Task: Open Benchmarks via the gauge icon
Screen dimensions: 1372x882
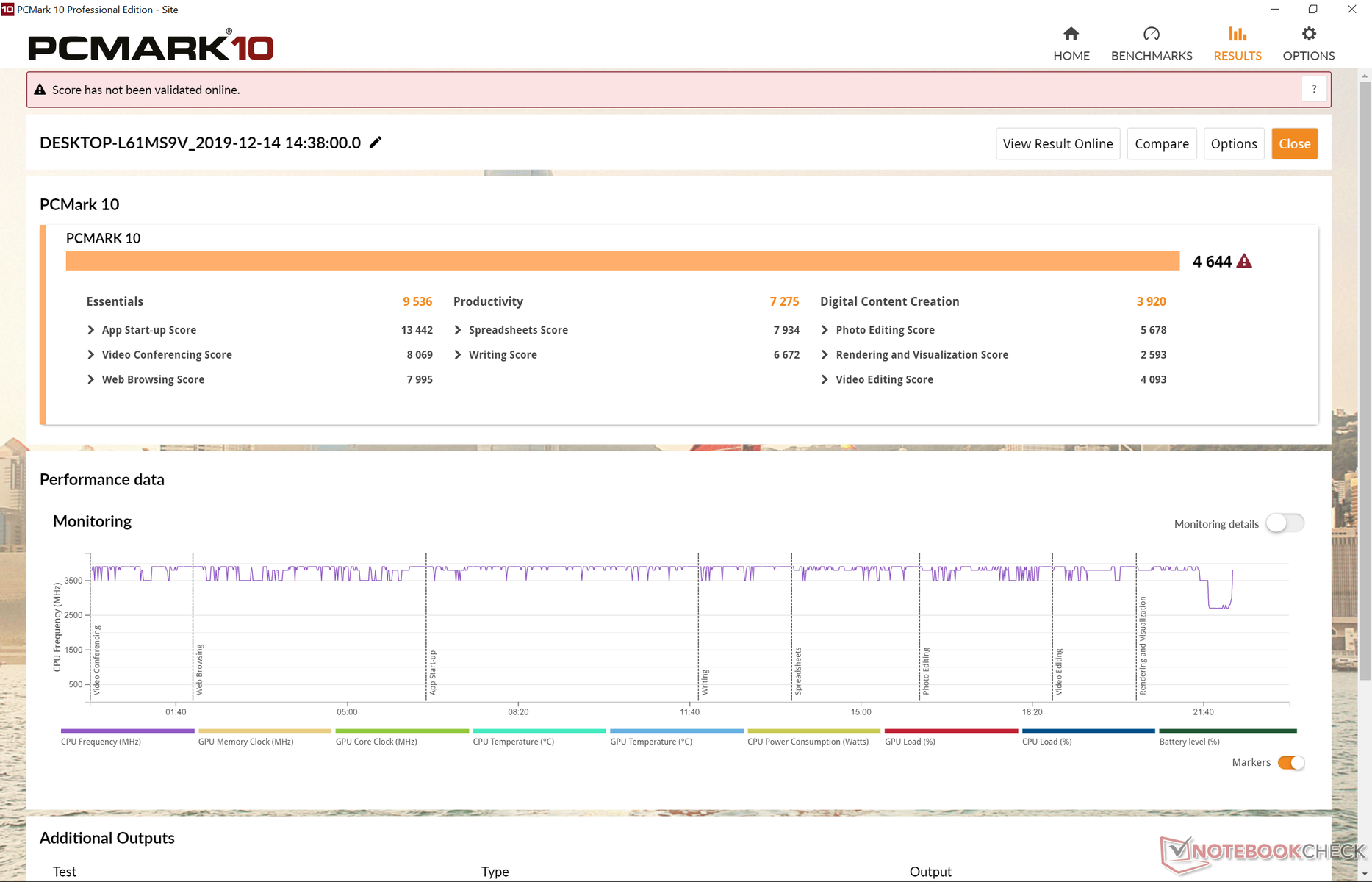Action: tap(1151, 34)
